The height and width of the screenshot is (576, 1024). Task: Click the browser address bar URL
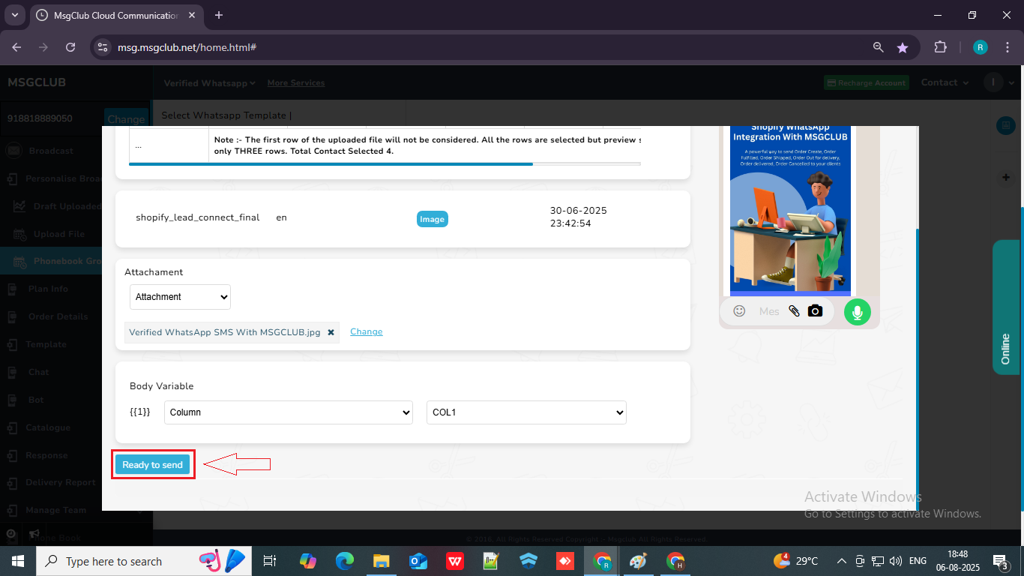coord(187,48)
